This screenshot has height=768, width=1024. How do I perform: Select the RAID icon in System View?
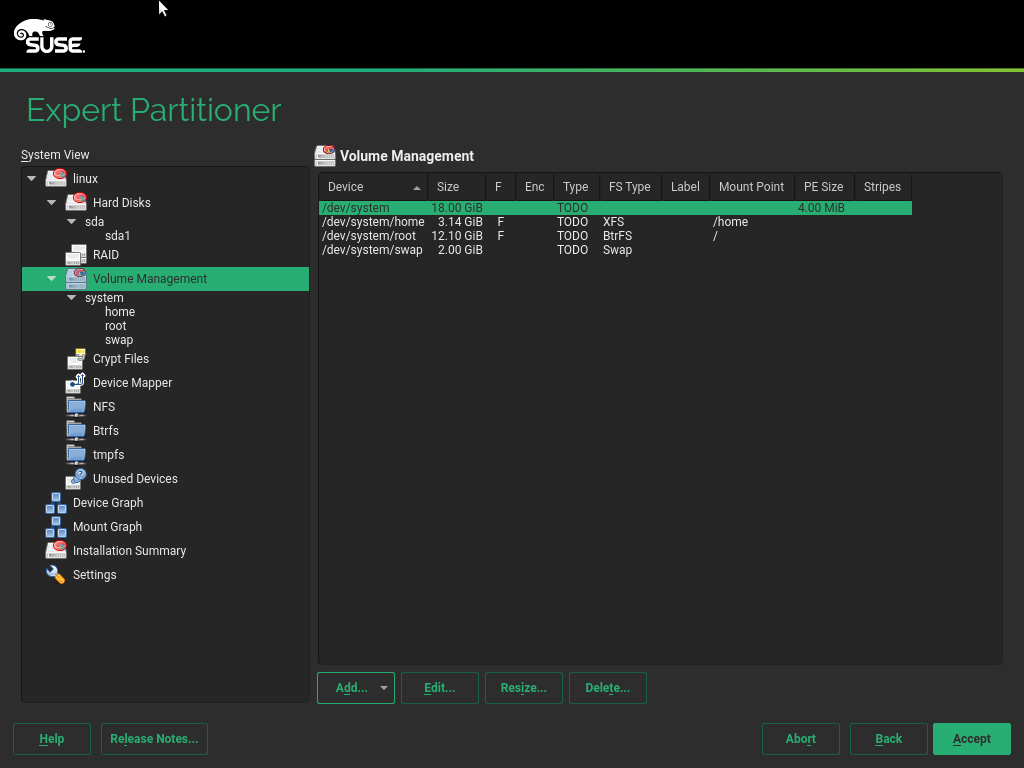coord(76,255)
